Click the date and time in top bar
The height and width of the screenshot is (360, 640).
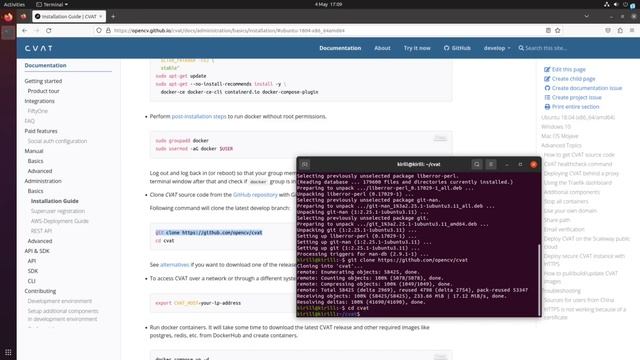pos(328,4)
